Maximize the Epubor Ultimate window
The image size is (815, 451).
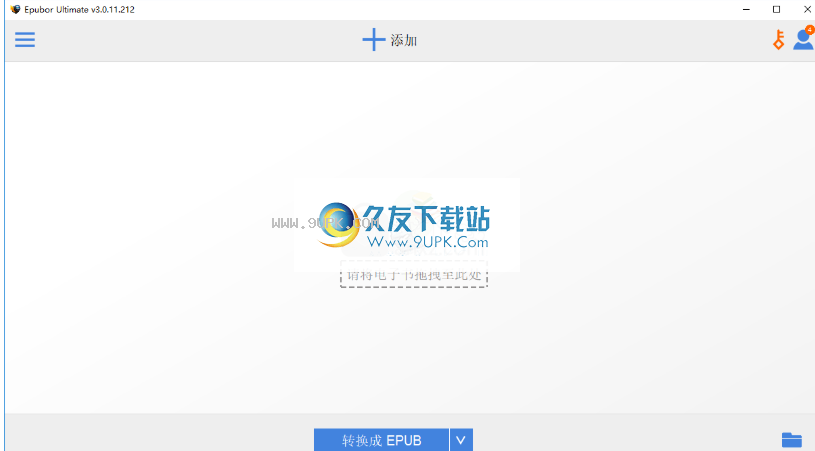pos(777,9)
